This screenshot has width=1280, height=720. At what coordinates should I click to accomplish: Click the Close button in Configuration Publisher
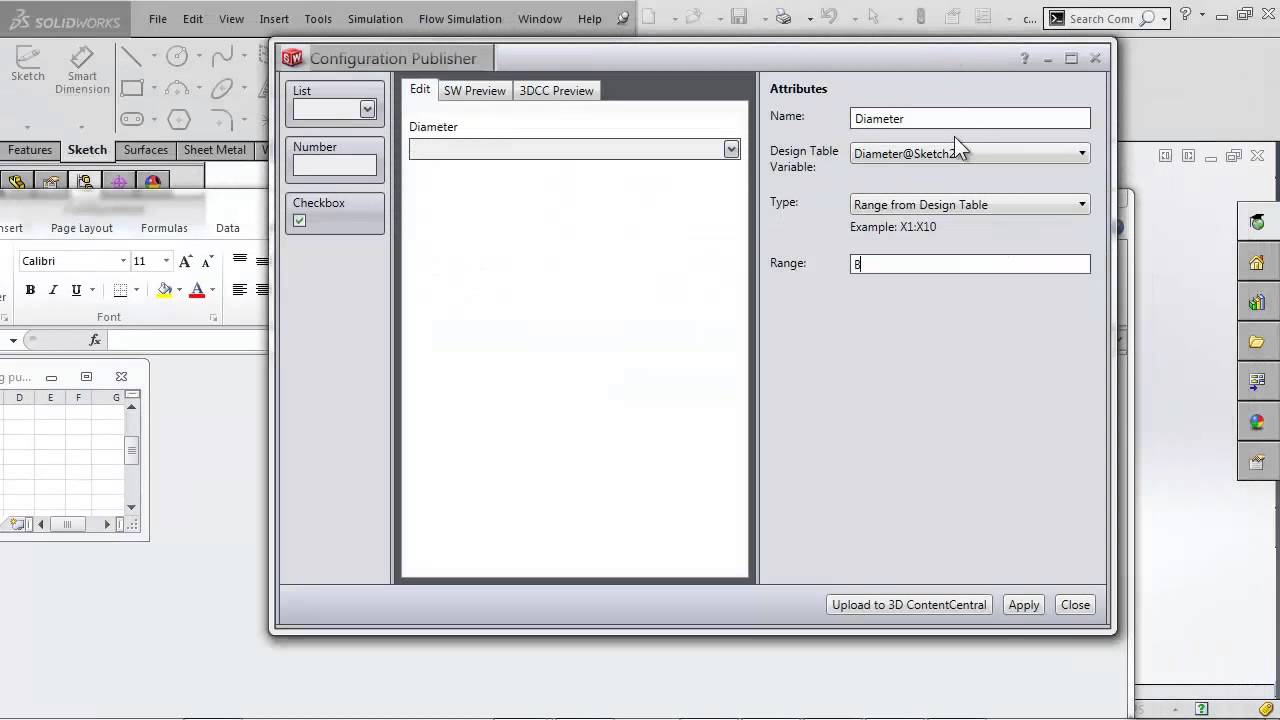[x=1075, y=604]
